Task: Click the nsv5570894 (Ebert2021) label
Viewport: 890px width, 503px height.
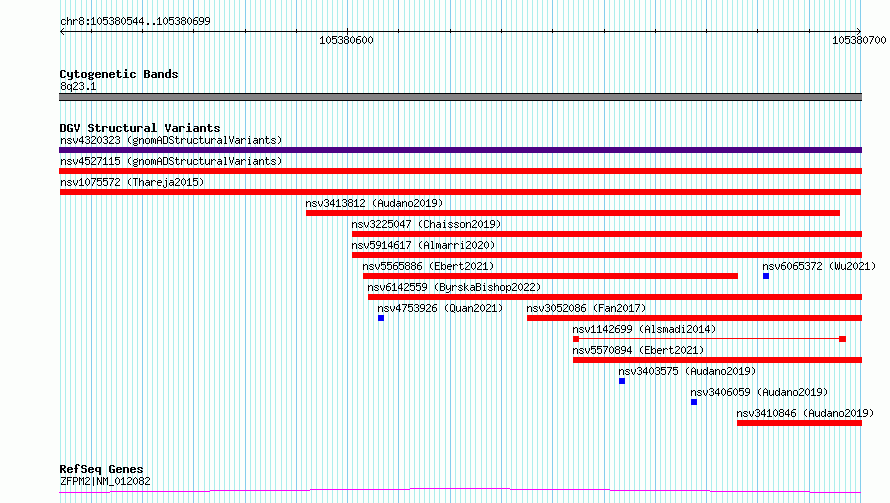Action: point(638,350)
